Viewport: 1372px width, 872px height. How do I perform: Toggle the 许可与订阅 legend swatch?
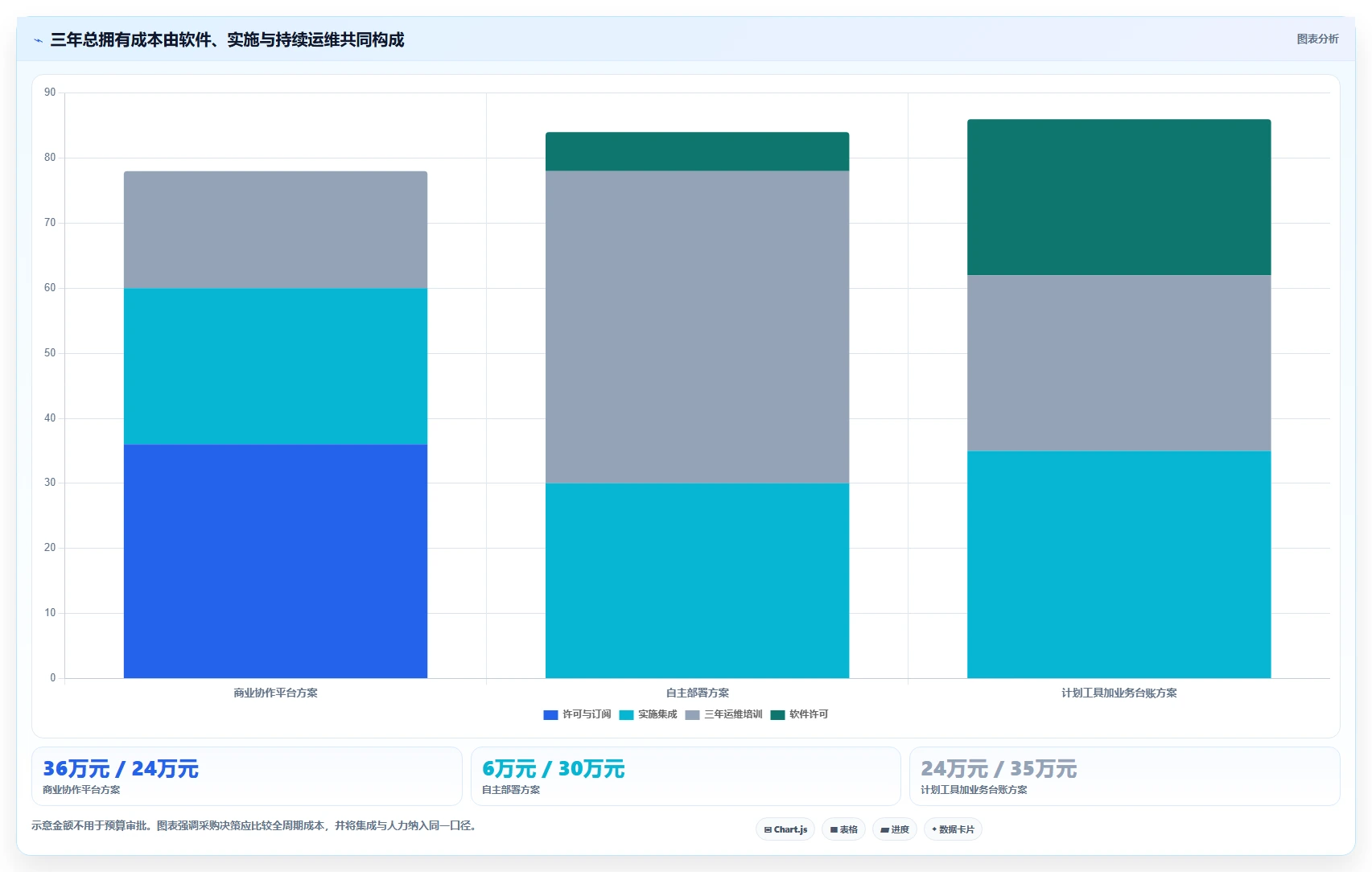(550, 714)
